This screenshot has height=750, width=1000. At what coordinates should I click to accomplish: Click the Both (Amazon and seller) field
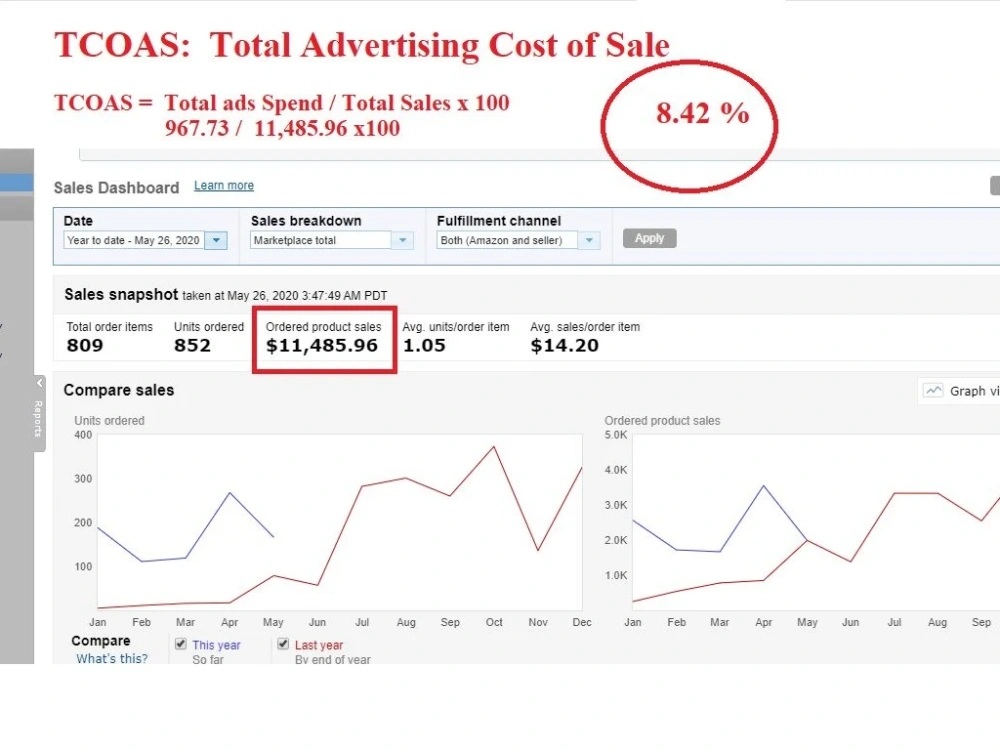[508, 240]
